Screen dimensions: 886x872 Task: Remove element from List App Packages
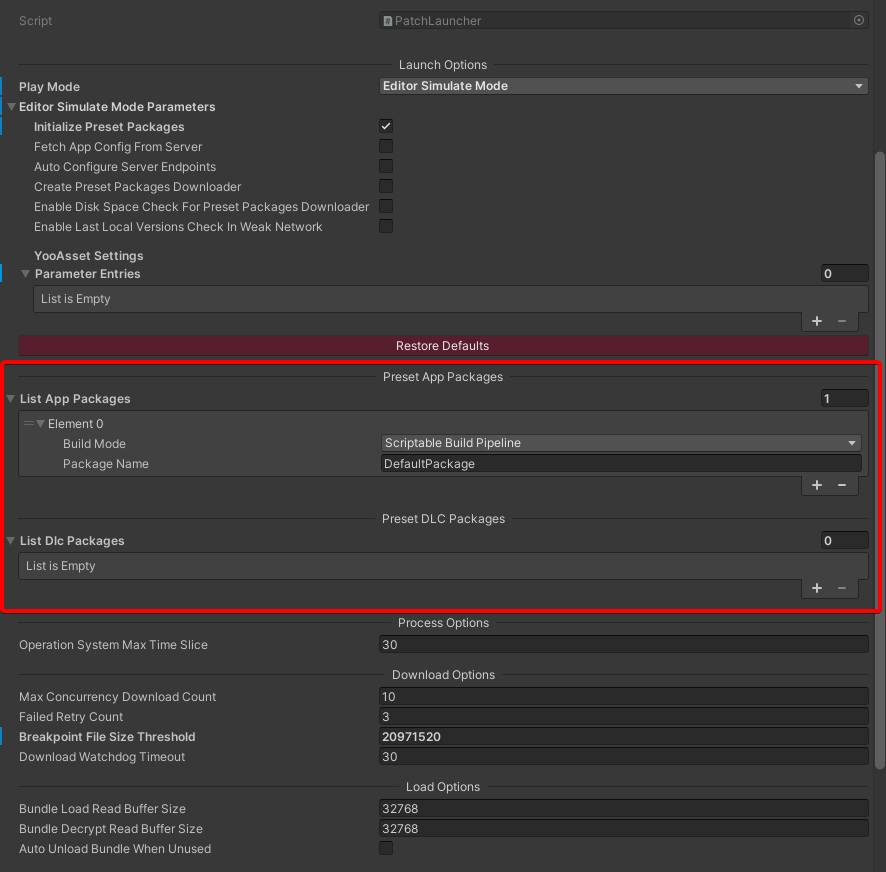(x=841, y=485)
